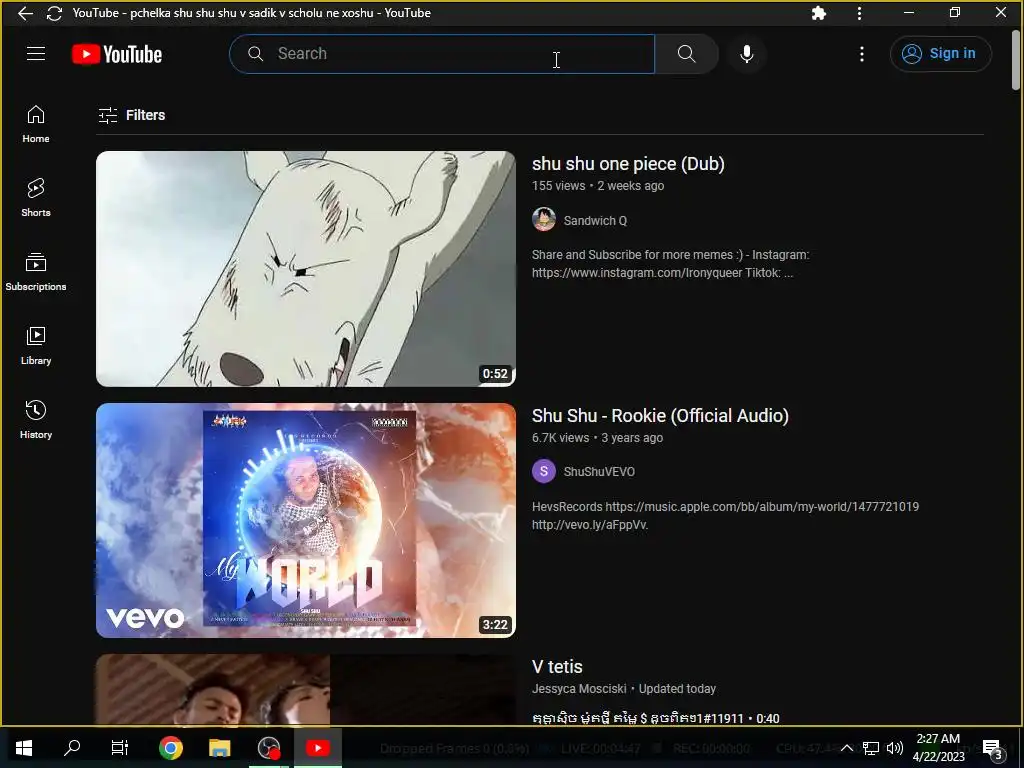
Task: Open the volume tray icon
Action: pos(895,748)
